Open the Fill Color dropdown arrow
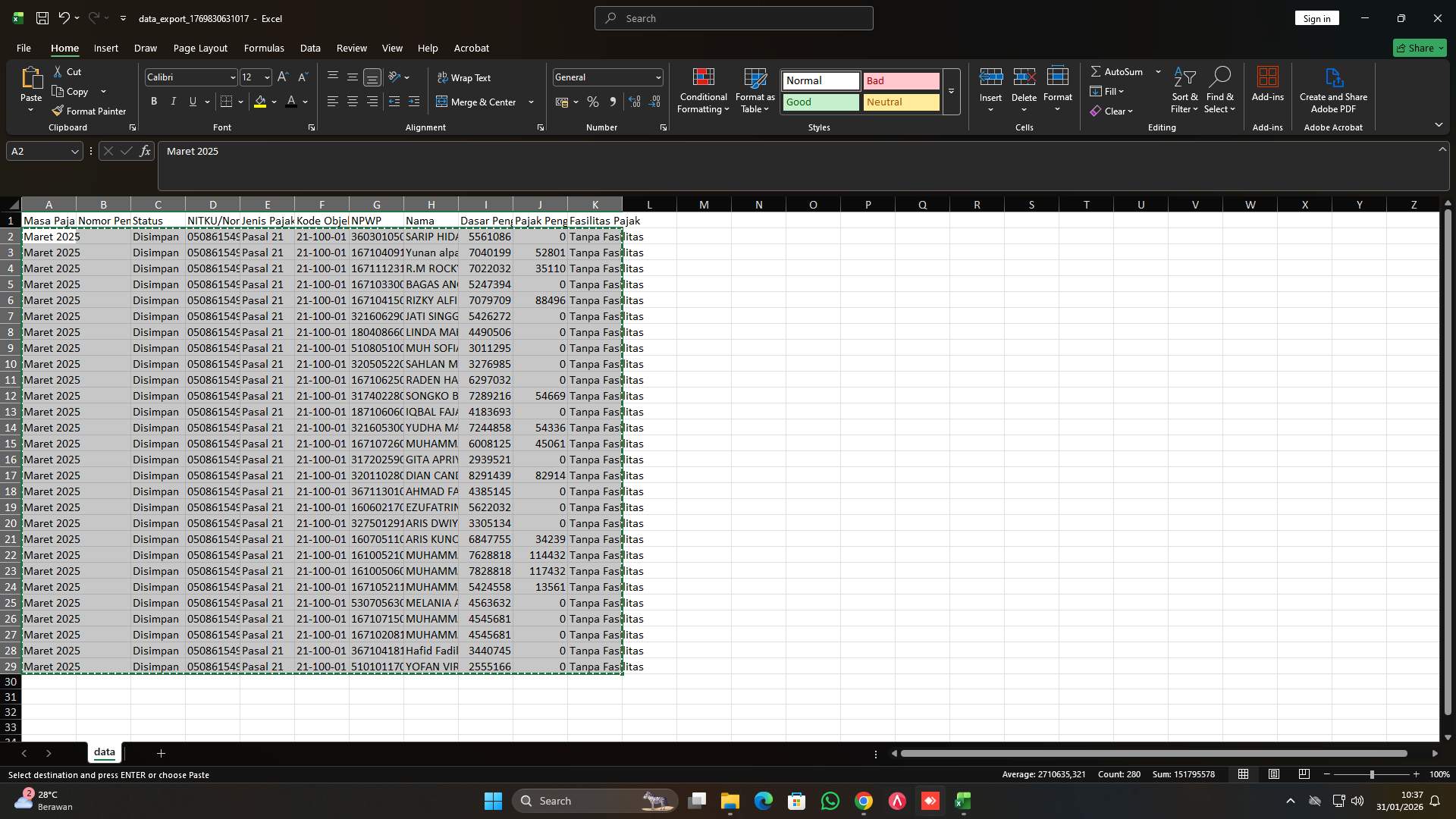1456x819 pixels. coord(274,102)
